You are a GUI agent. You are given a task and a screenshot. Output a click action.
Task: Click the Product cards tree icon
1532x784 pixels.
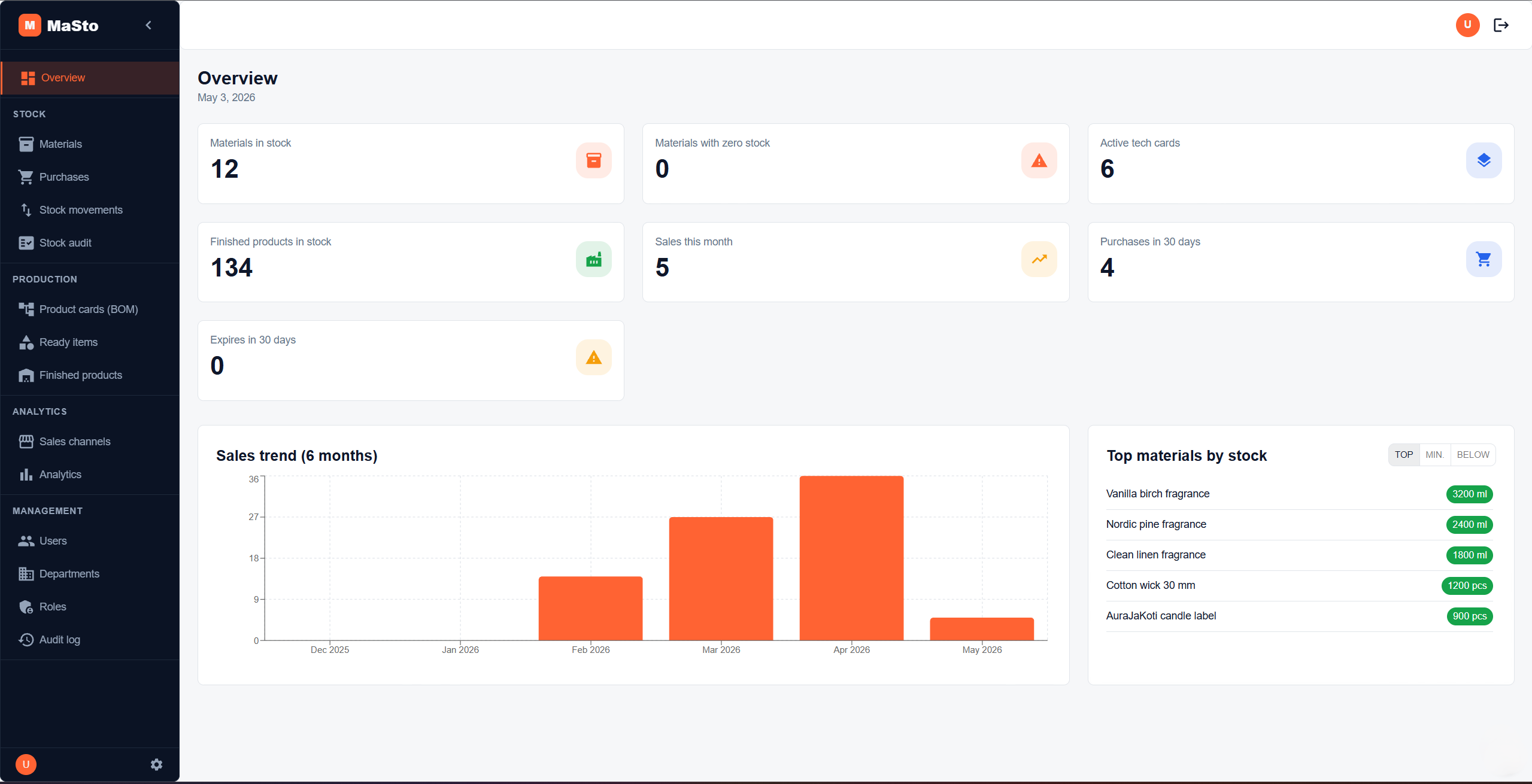pyautogui.click(x=26, y=309)
